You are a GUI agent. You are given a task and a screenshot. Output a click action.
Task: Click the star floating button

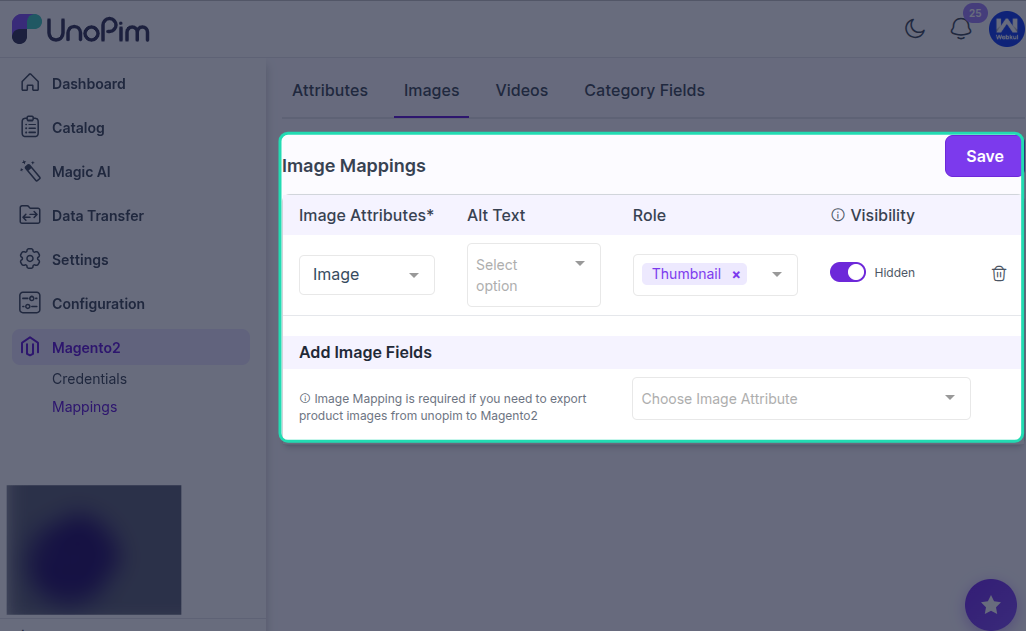coord(991,605)
